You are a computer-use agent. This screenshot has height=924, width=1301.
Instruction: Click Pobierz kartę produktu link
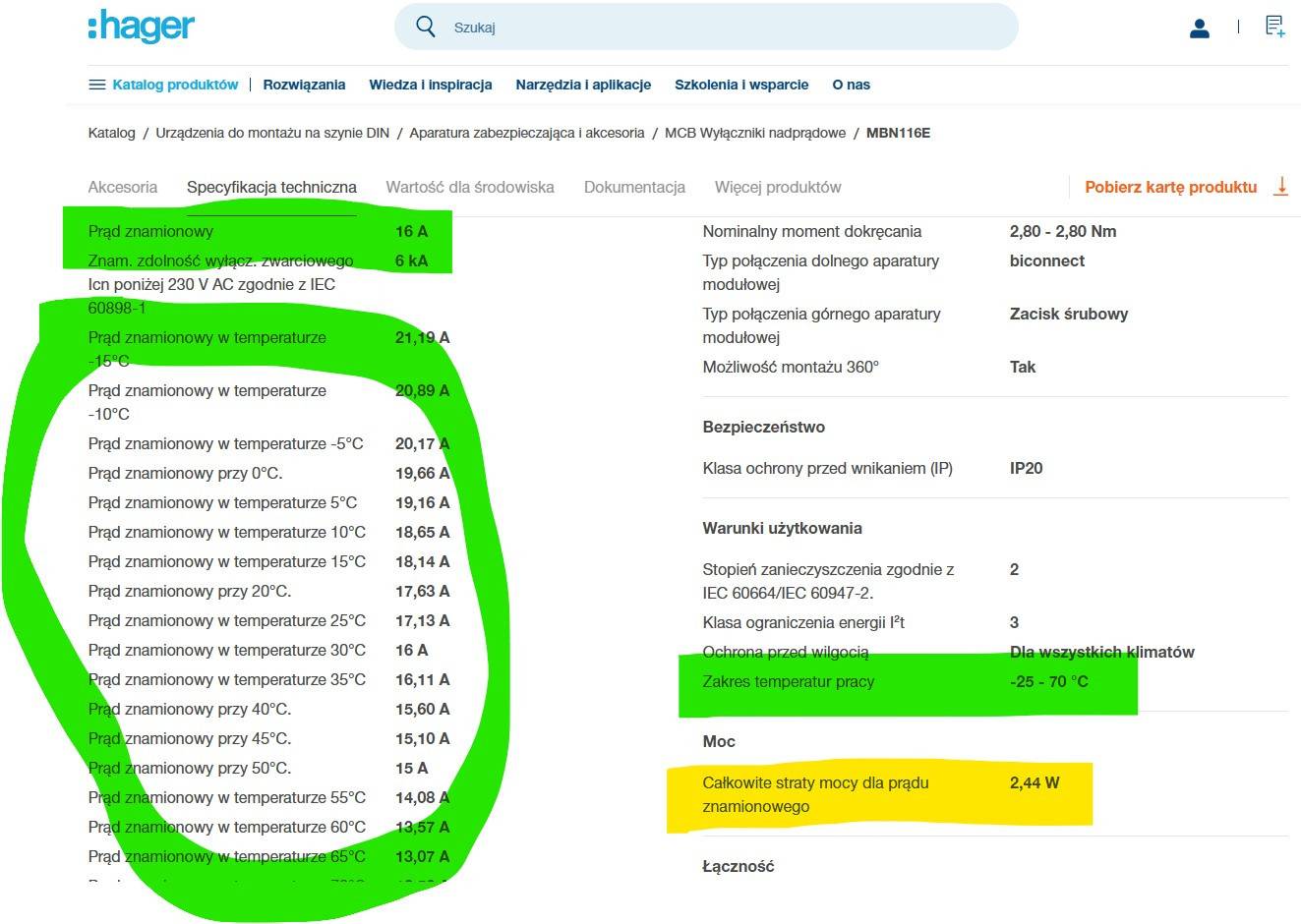pos(1170,187)
